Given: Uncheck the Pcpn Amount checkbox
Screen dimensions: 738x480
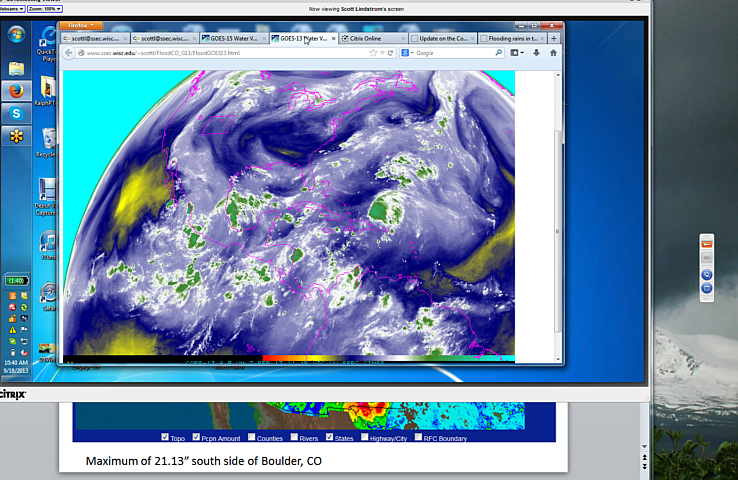Looking at the screenshot, I should coord(196,437).
